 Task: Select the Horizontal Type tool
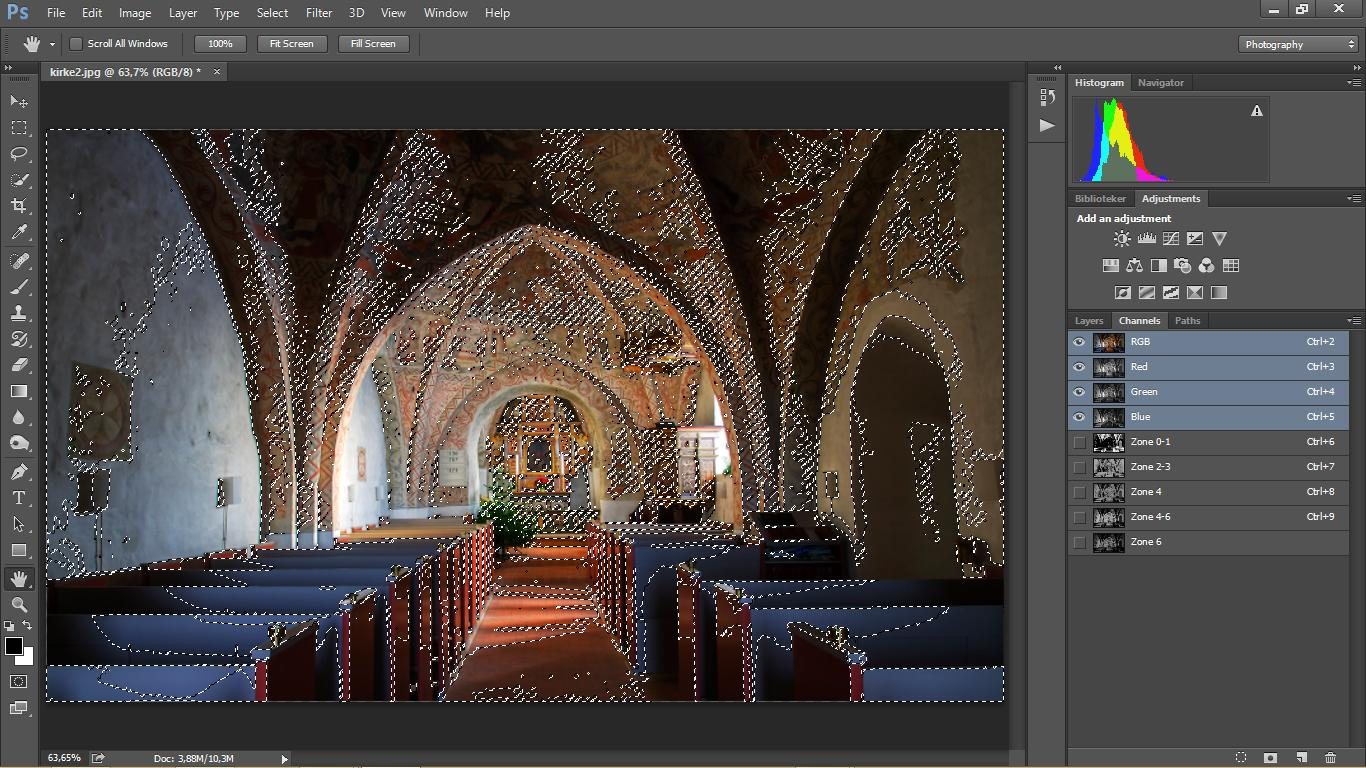[19, 498]
